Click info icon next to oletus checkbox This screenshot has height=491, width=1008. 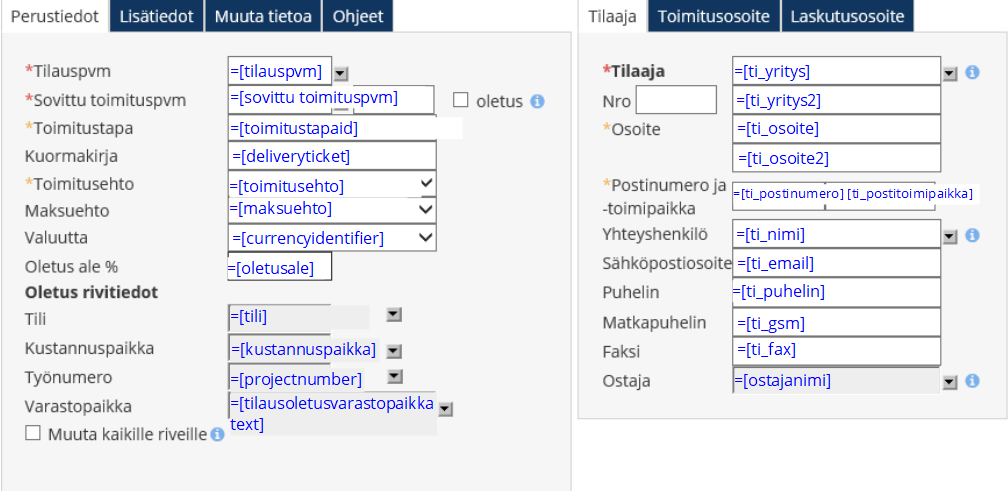(x=537, y=101)
